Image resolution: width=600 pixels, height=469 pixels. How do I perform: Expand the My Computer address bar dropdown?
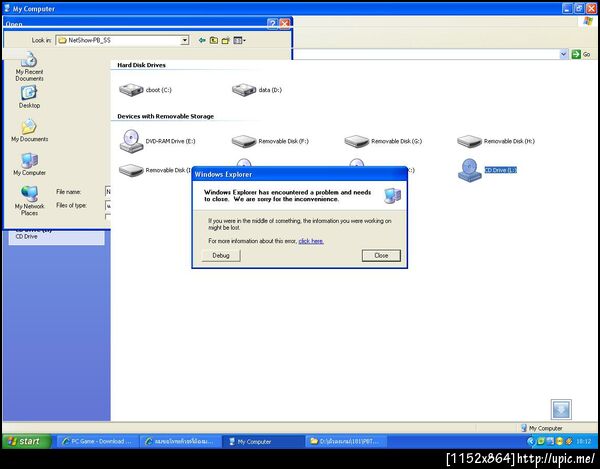(563, 54)
